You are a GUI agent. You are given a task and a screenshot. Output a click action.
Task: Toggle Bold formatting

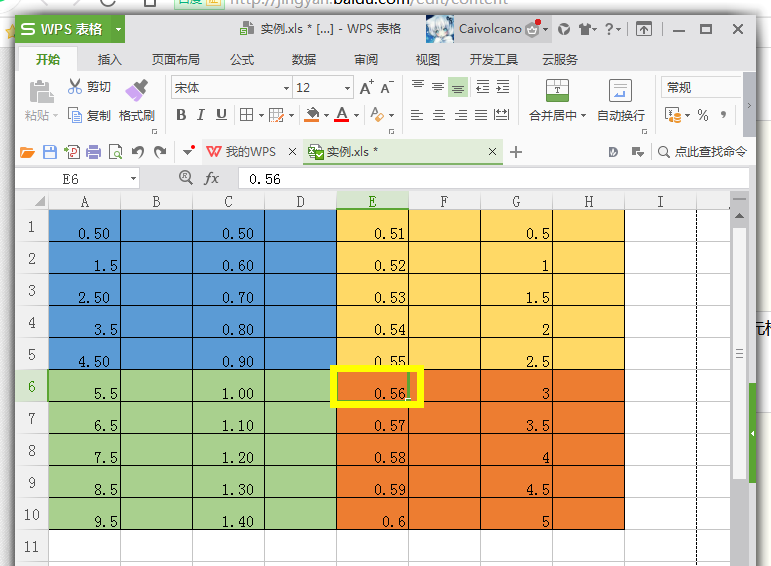(181, 115)
